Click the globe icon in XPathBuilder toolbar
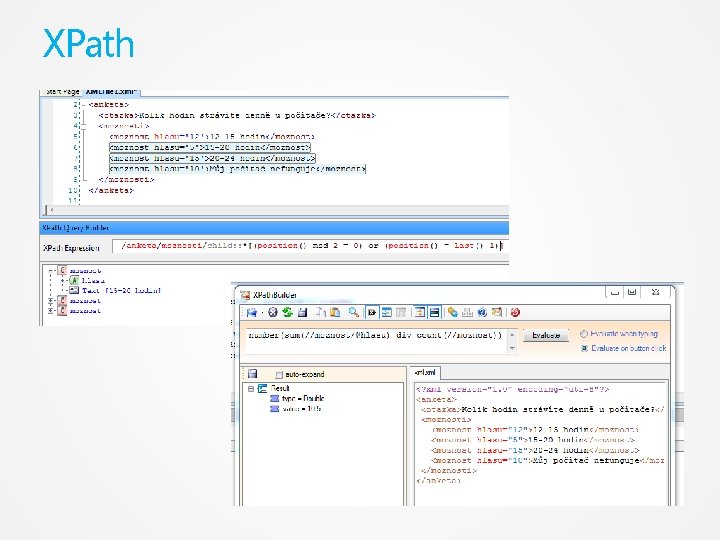The width and height of the screenshot is (720, 540). (273, 313)
